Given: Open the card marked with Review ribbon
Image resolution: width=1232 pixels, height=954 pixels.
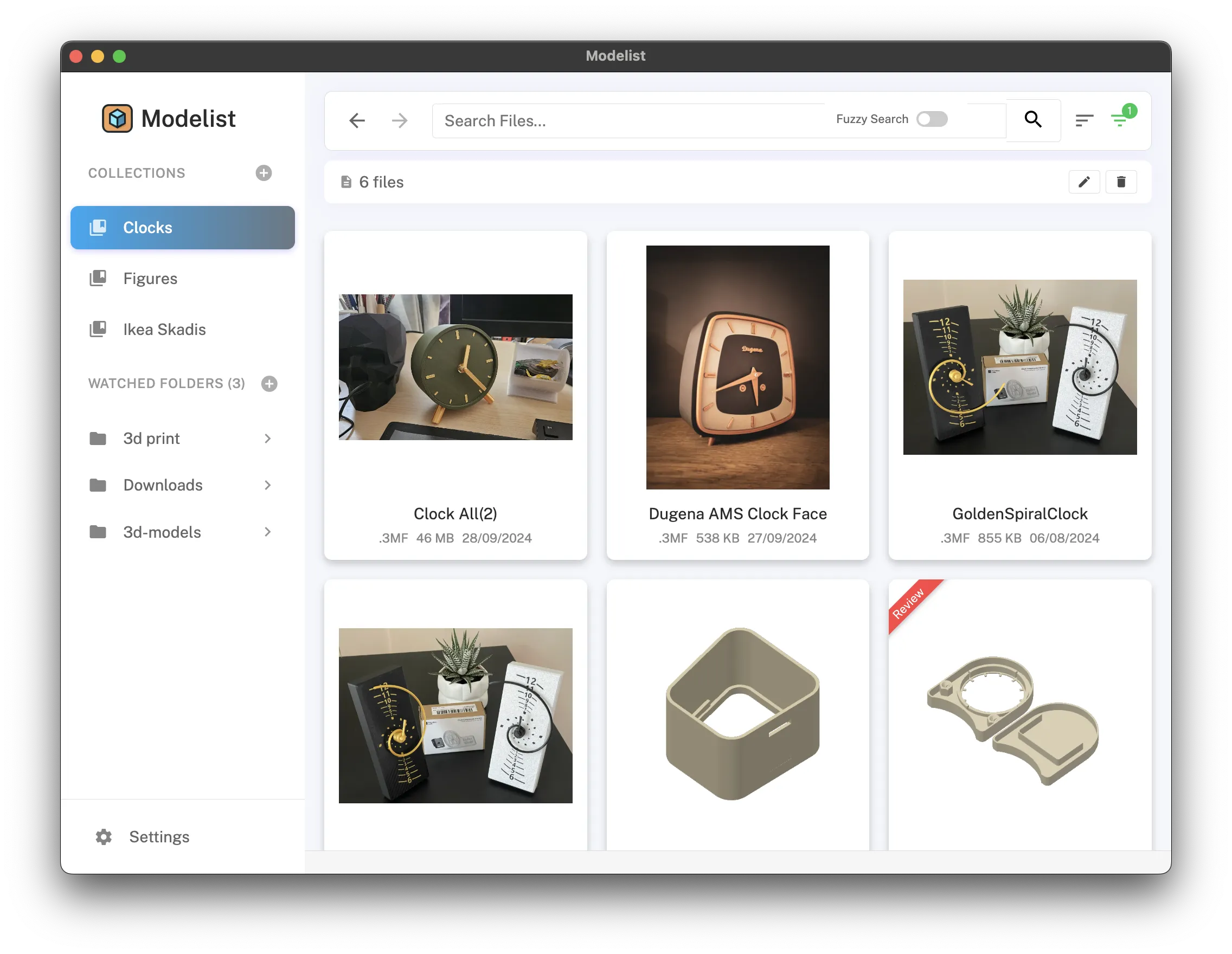Looking at the screenshot, I should click(1020, 714).
